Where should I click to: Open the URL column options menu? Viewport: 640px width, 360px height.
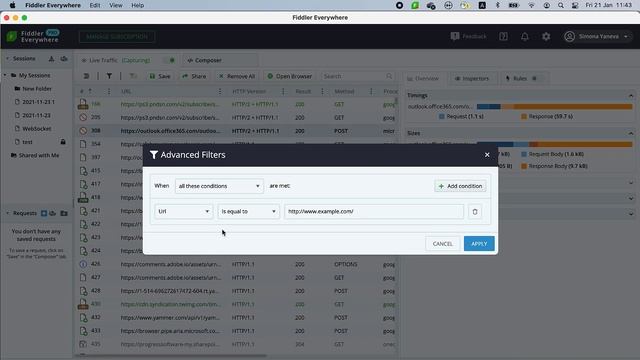coord(220,91)
